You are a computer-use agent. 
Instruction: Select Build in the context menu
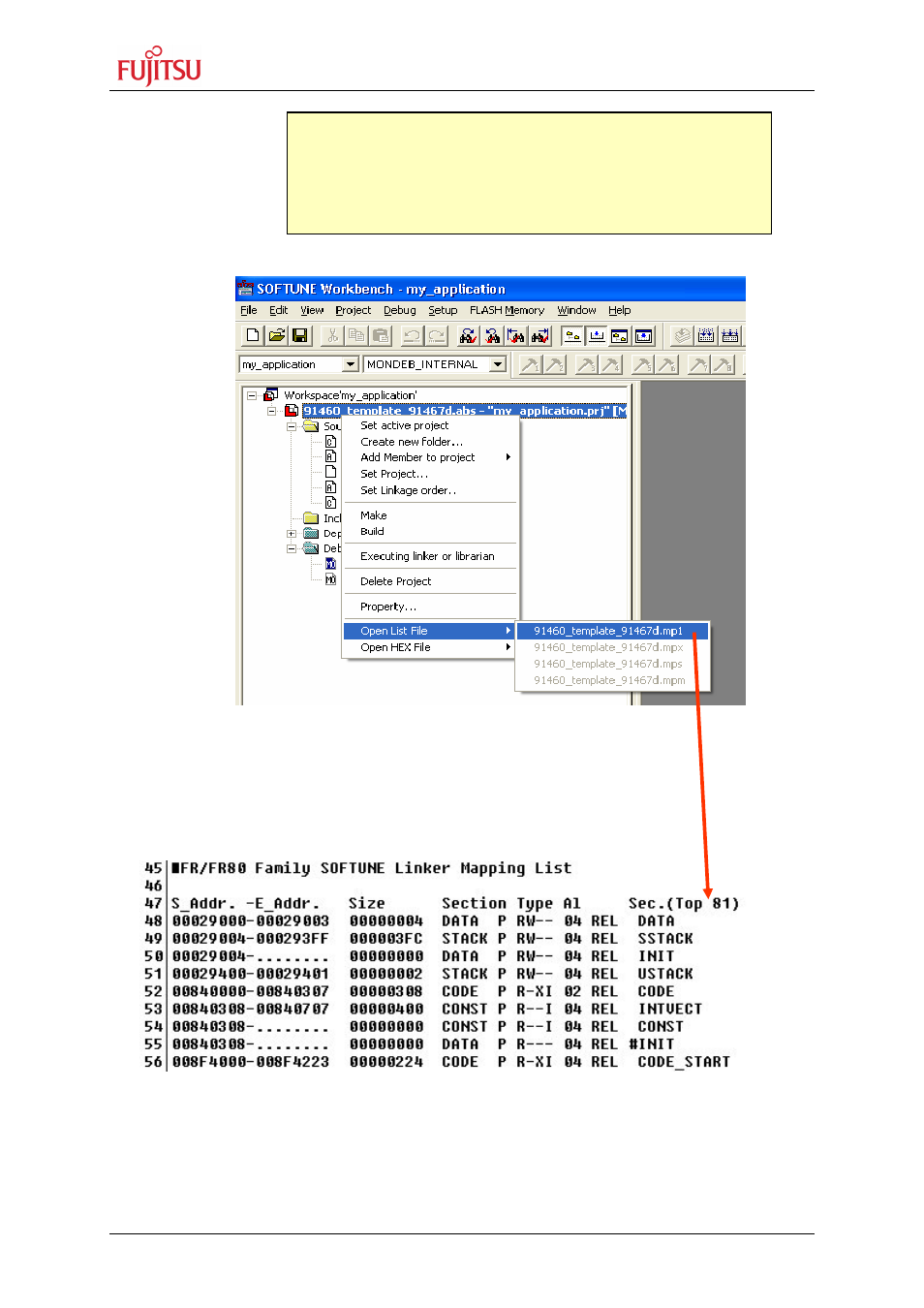430,531
